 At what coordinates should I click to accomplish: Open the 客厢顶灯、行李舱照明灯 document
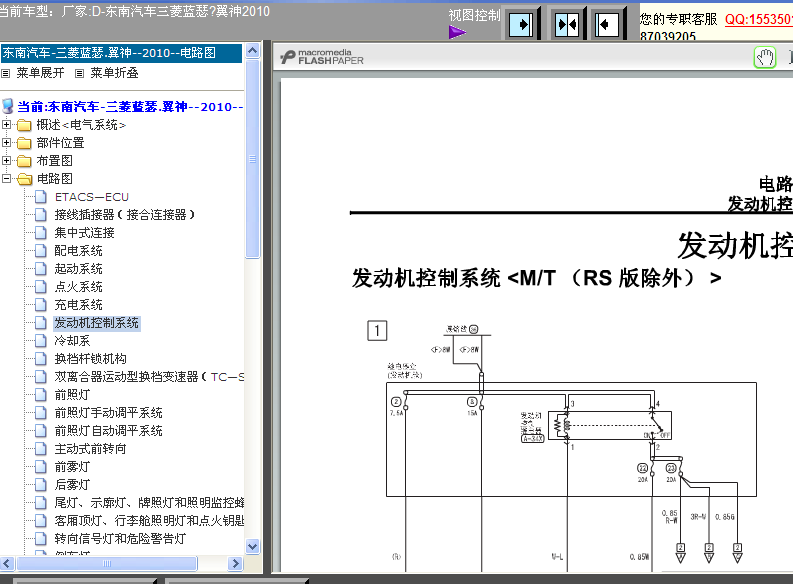tap(149, 520)
